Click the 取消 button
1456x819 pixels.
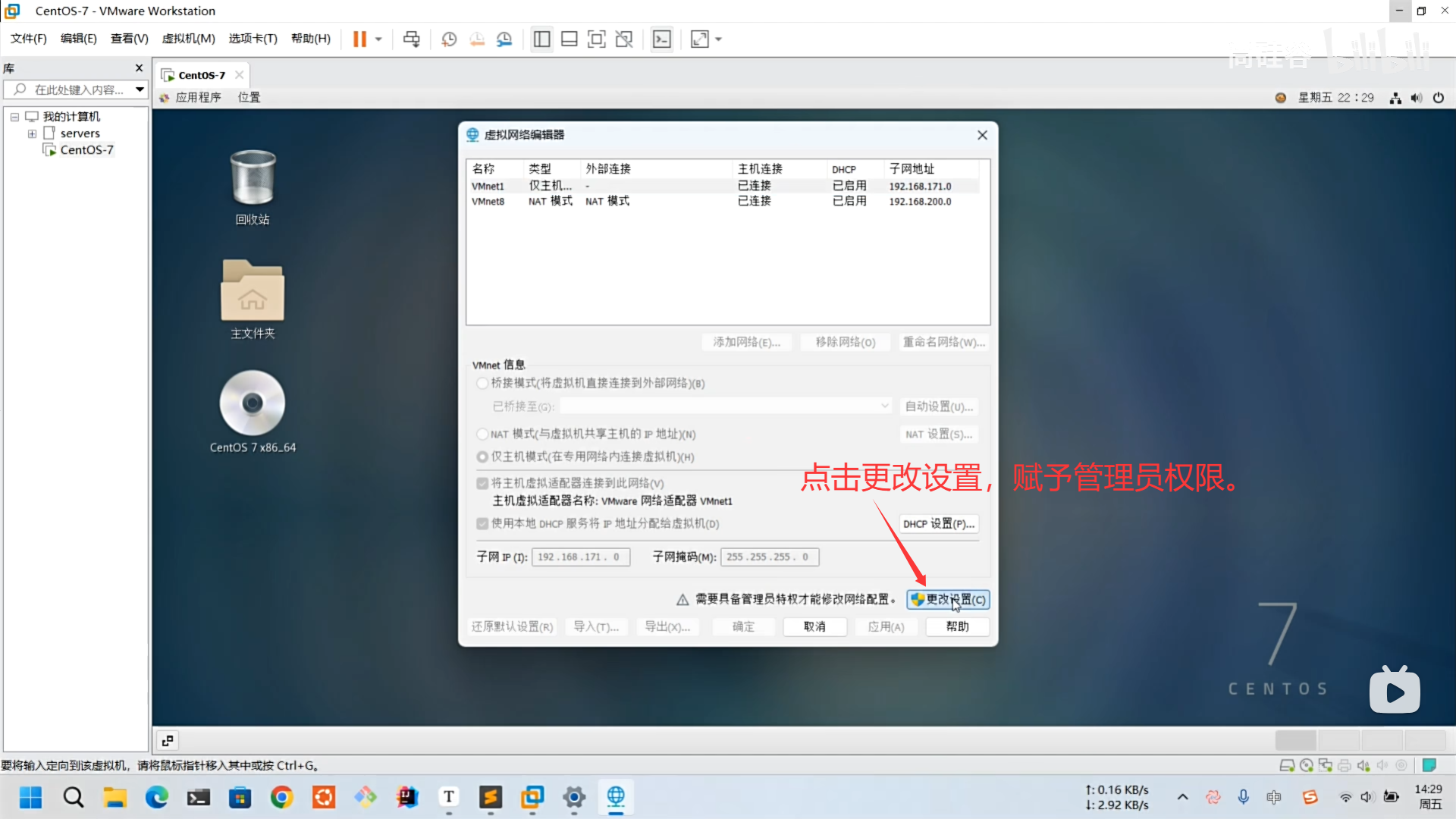tap(814, 626)
